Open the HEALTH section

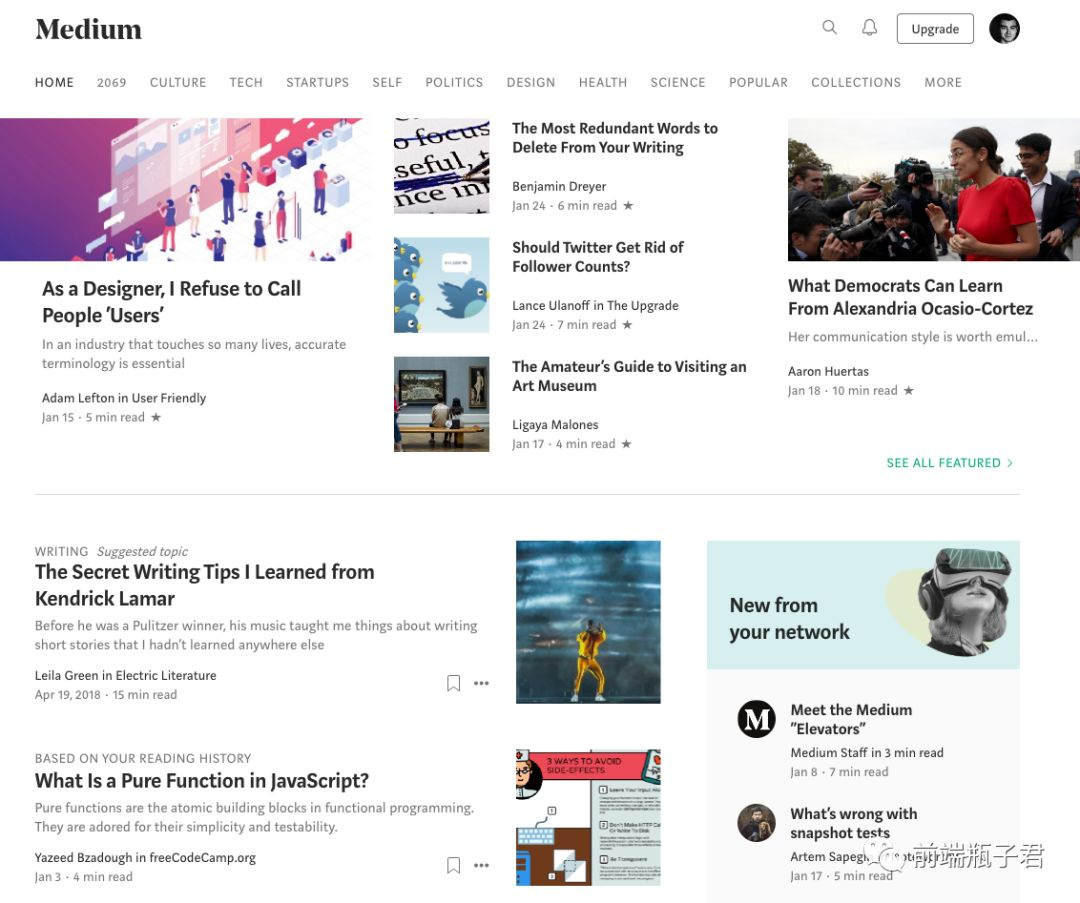click(x=603, y=83)
